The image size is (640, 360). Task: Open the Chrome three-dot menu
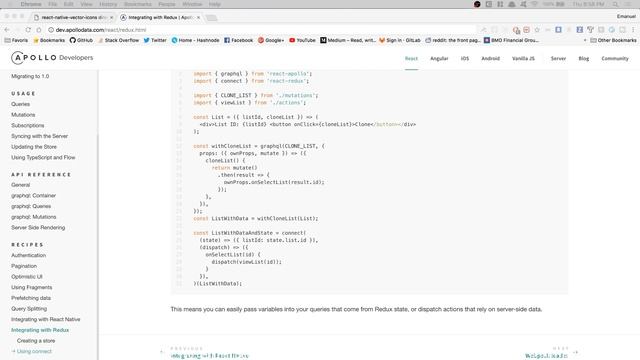pyautogui.click(x=633, y=30)
